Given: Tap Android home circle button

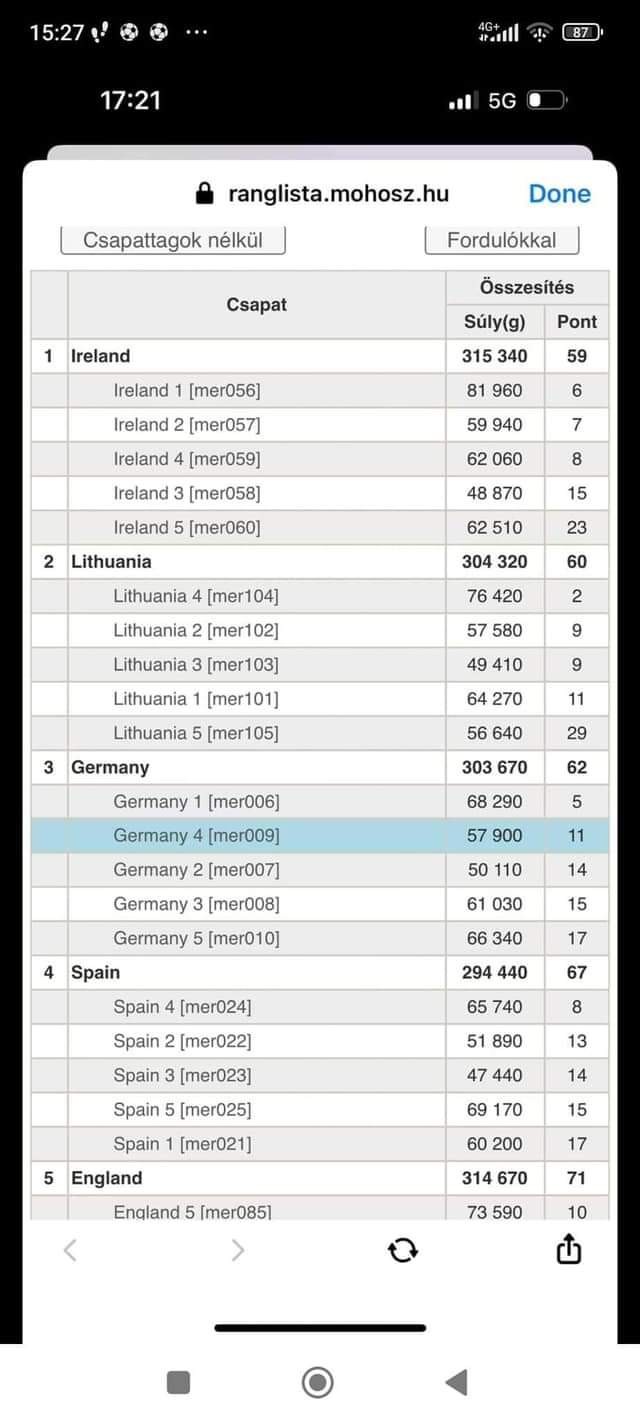Looking at the screenshot, I should (318, 1382).
